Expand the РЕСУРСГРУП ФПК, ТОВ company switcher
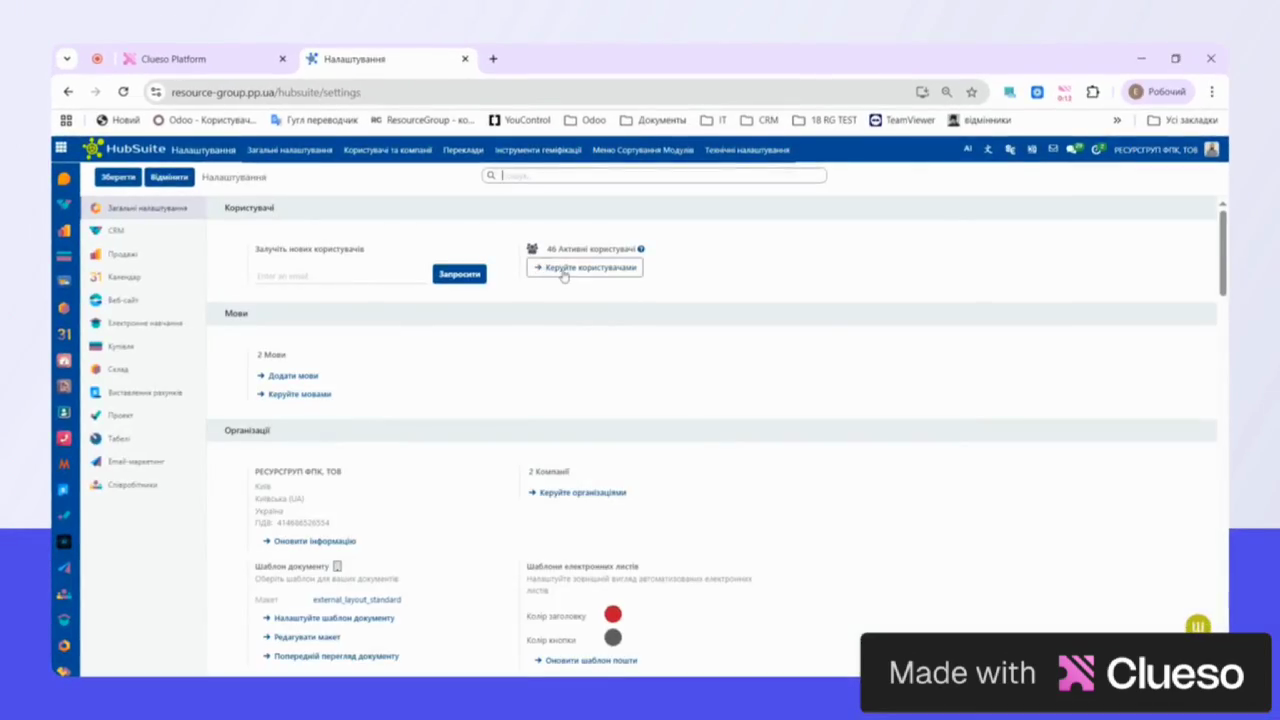Image resolution: width=1280 pixels, height=720 pixels. (x=1155, y=149)
